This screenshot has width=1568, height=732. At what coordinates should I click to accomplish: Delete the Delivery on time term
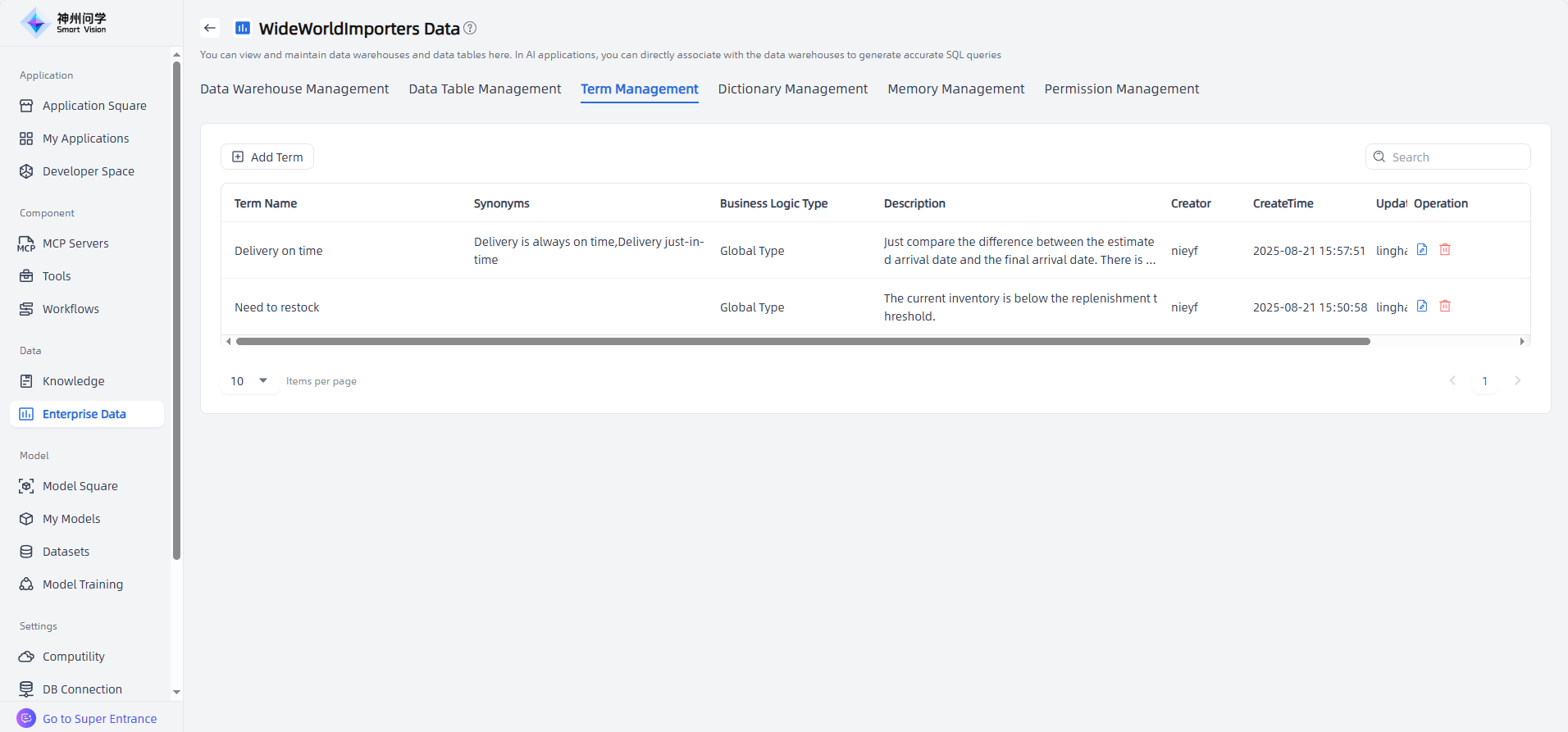click(x=1445, y=250)
